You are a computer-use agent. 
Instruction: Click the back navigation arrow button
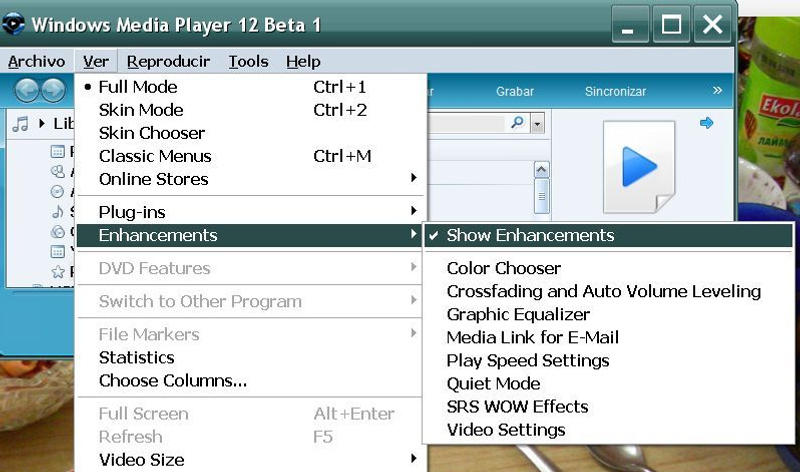pos(26,91)
